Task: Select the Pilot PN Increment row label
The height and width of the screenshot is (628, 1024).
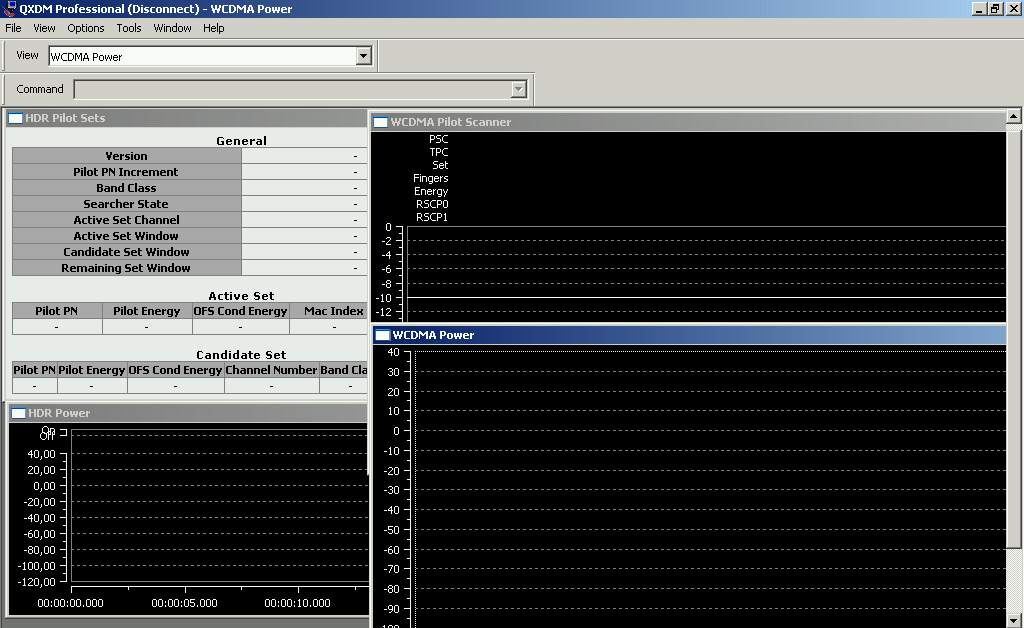Action: pos(127,172)
